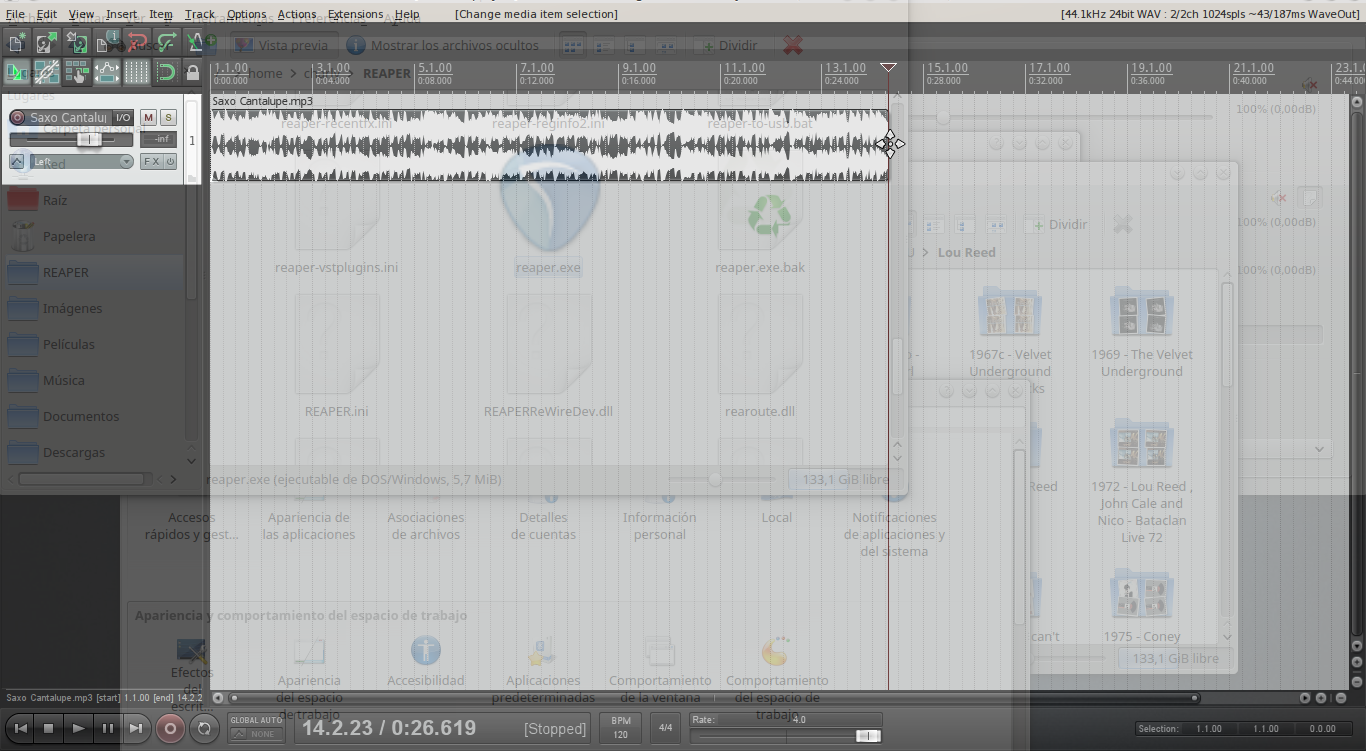The height and width of the screenshot is (751, 1366).
Task: Open the Actions menu
Action: tap(297, 14)
